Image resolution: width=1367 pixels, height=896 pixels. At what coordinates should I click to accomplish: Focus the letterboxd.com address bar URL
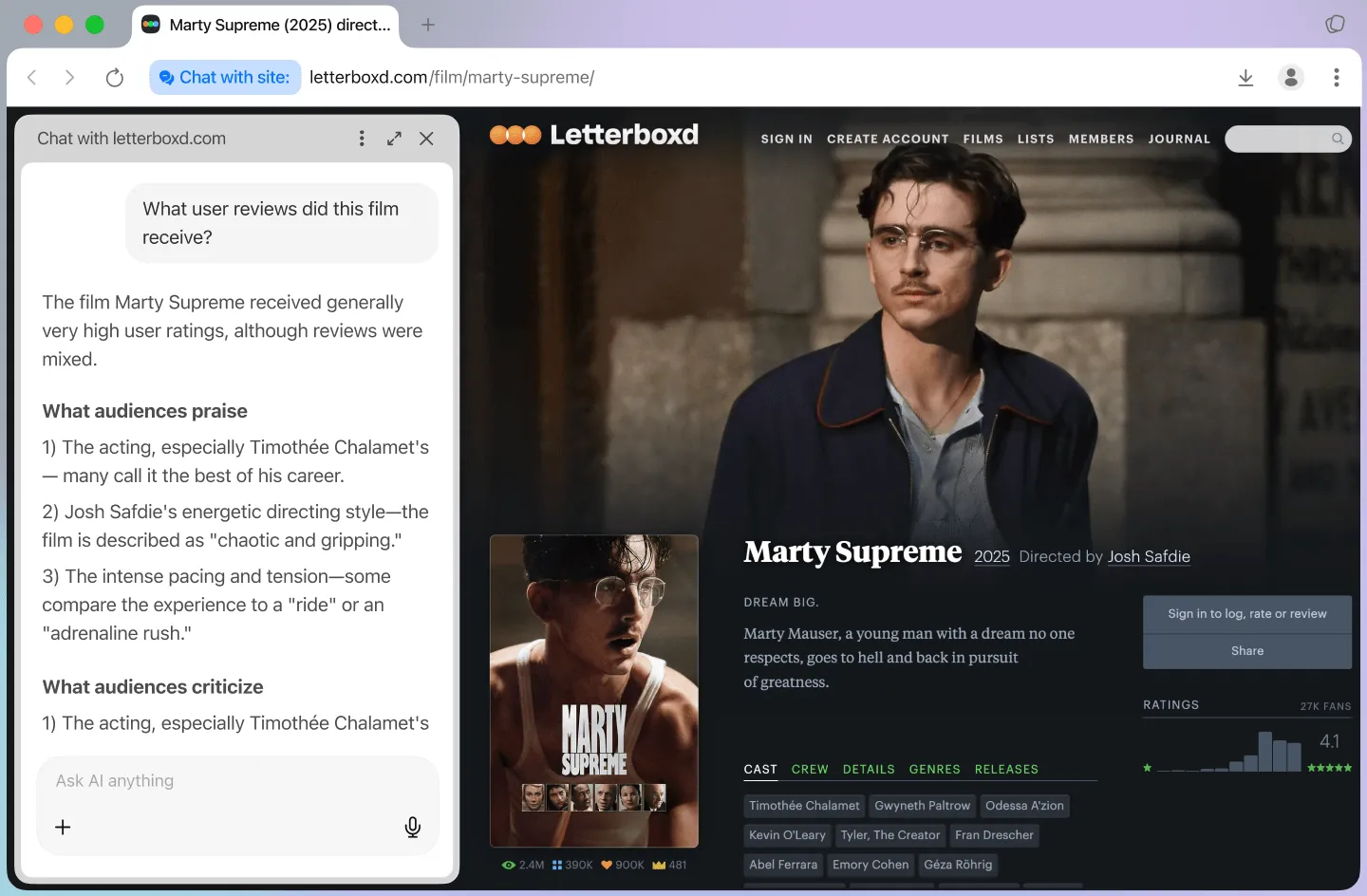coord(452,78)
